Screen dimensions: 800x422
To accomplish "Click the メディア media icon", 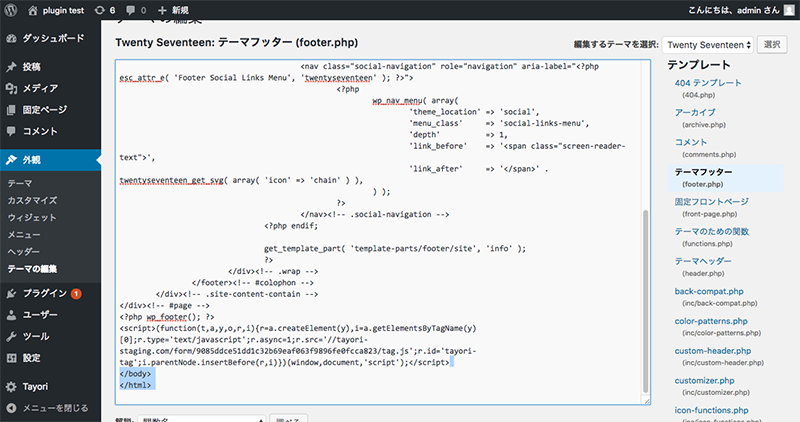I will click(x=11, y=88).
